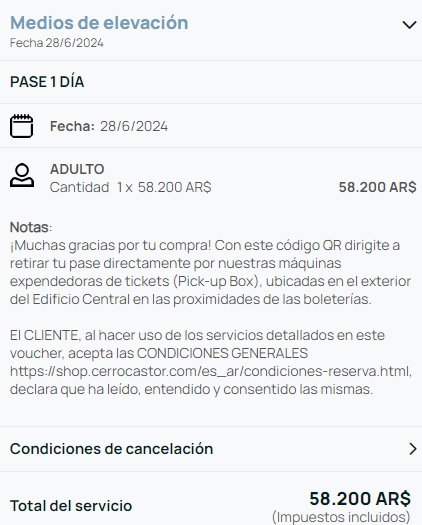Click the bold Fecha label in date row
The image size is (422, 525).
pyautogui.click(x=72, y=126)
